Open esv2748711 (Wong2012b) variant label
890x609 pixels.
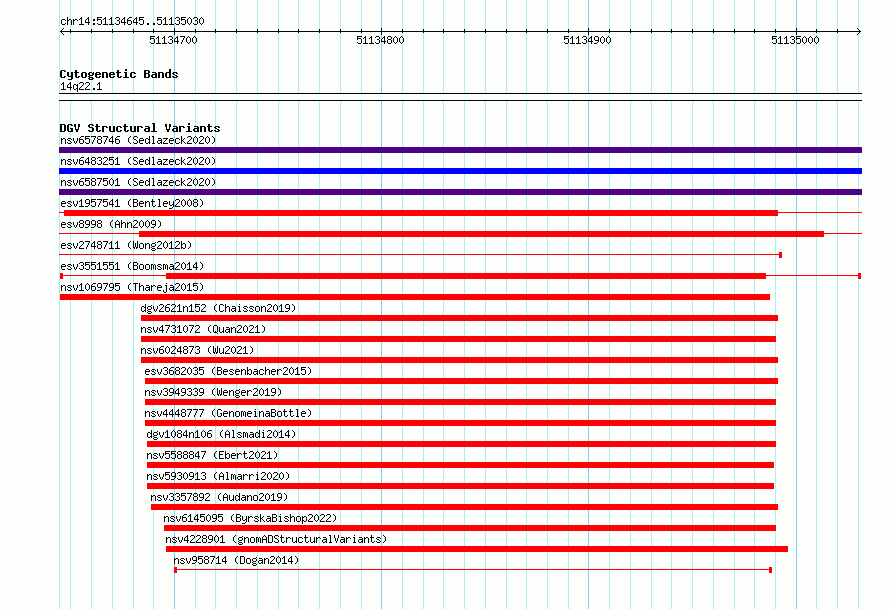(126, 245)
